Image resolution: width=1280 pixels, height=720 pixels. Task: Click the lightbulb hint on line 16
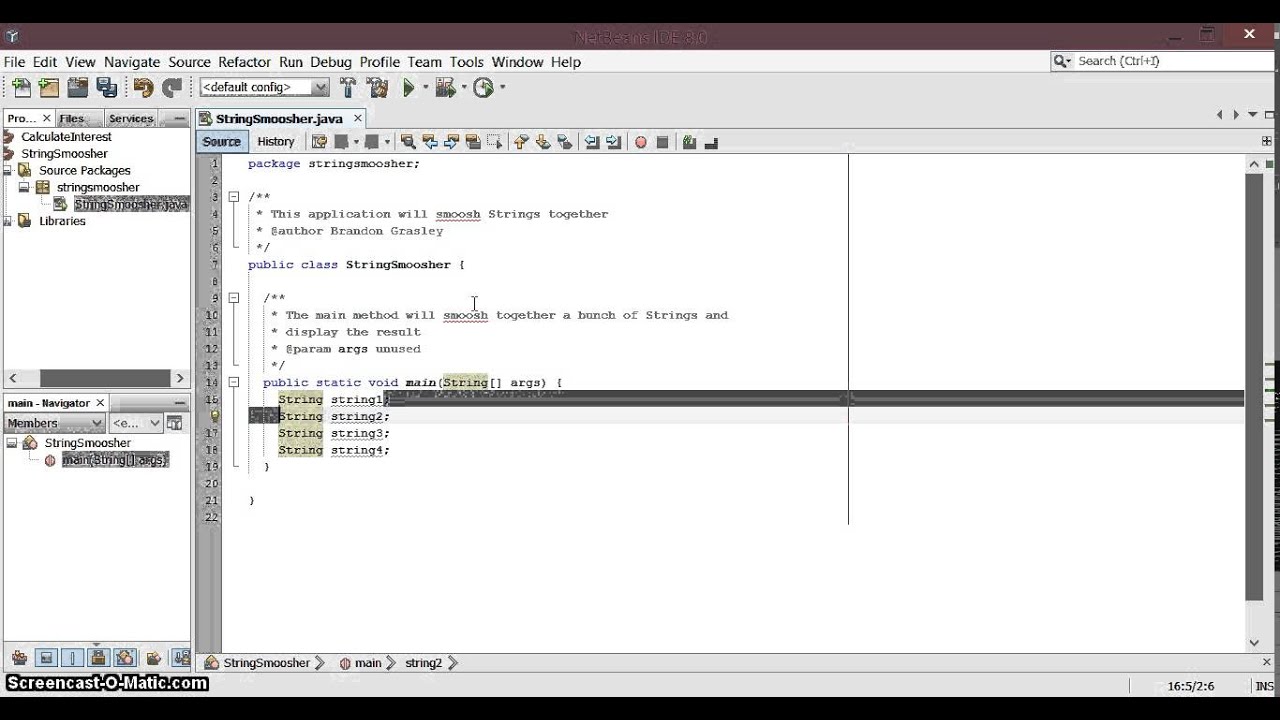point(214,416)
